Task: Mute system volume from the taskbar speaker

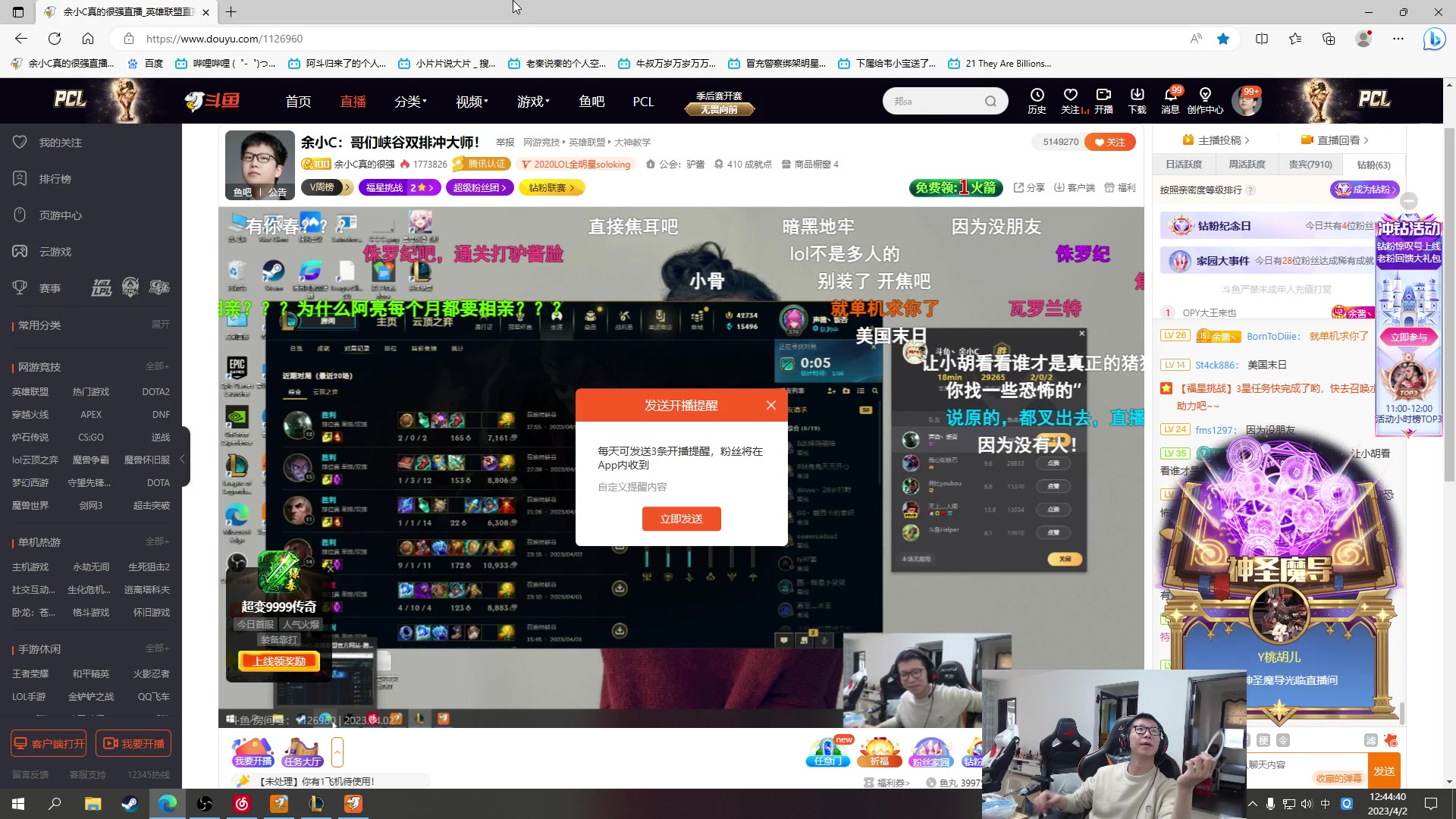Action: click(1307, 803)
